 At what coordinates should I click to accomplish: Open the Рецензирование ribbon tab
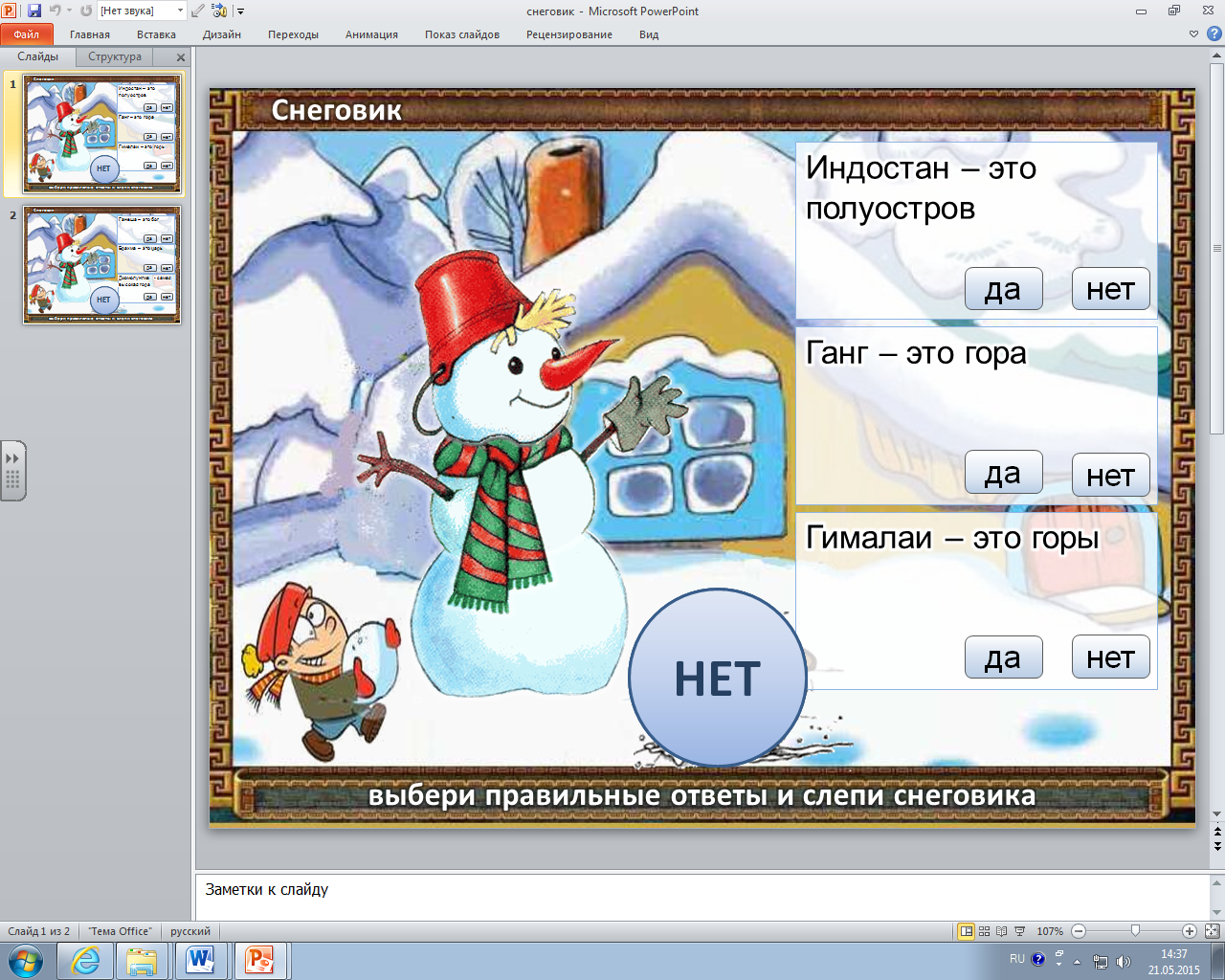[x=569, y=34]
